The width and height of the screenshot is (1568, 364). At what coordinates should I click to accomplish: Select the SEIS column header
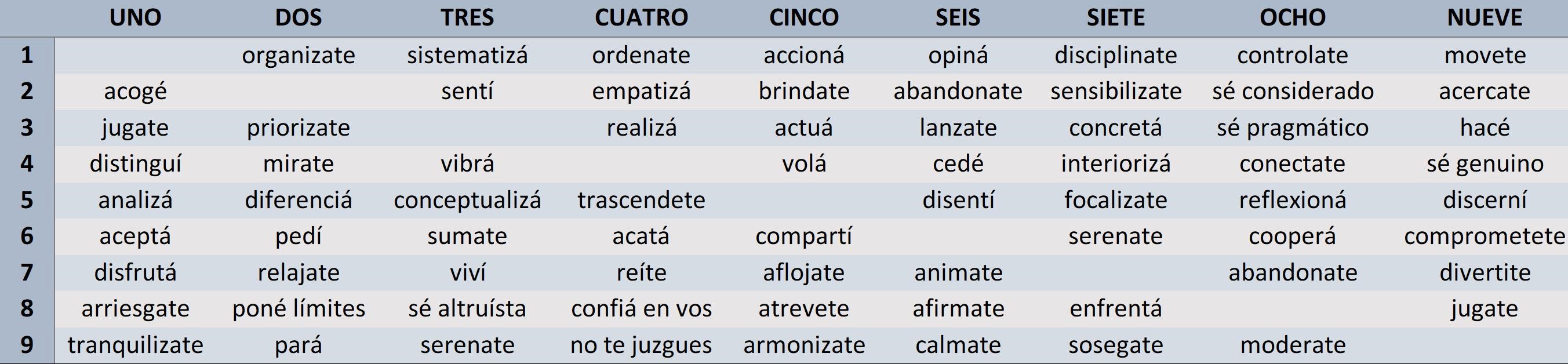point(958,17)
